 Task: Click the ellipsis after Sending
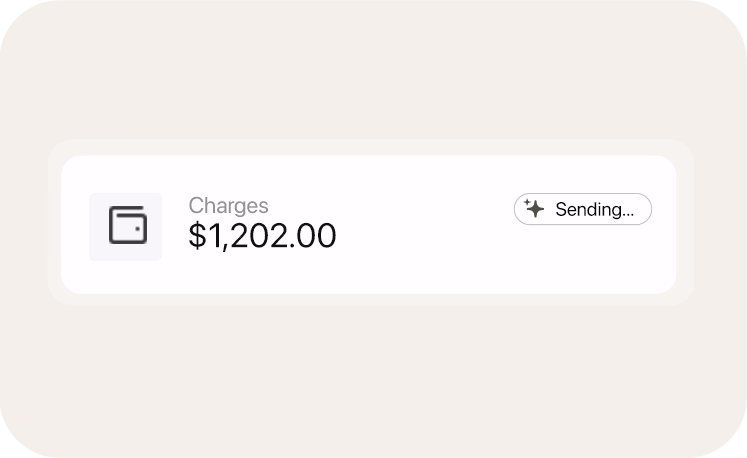(627, 216)
